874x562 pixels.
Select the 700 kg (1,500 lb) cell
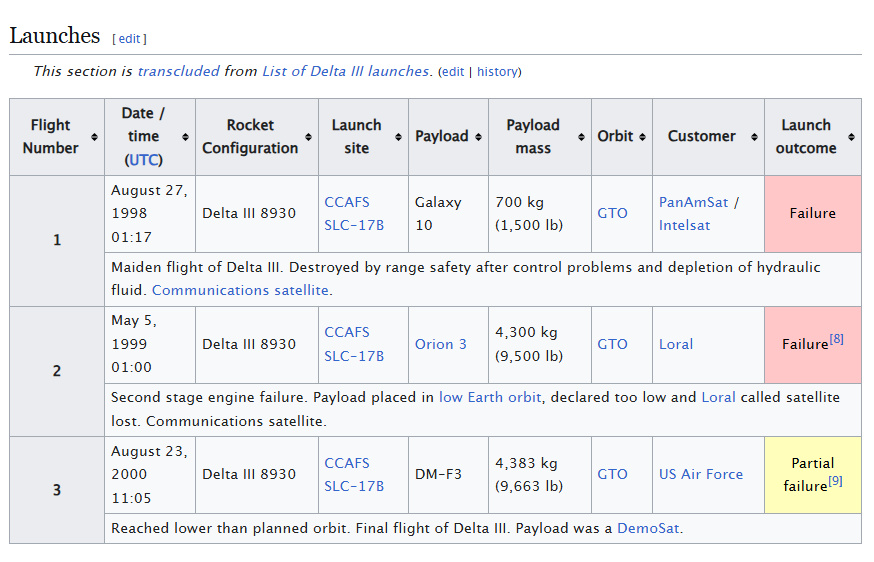(540, 214)
